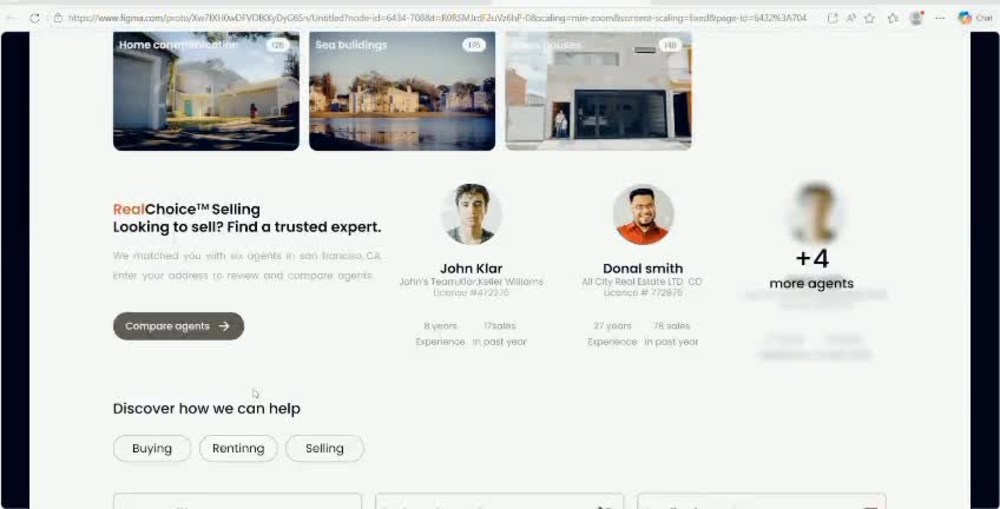The image size is (1000, 509).
Task: Click the count badge on Sea buildings card
Action: click(474, 45)
